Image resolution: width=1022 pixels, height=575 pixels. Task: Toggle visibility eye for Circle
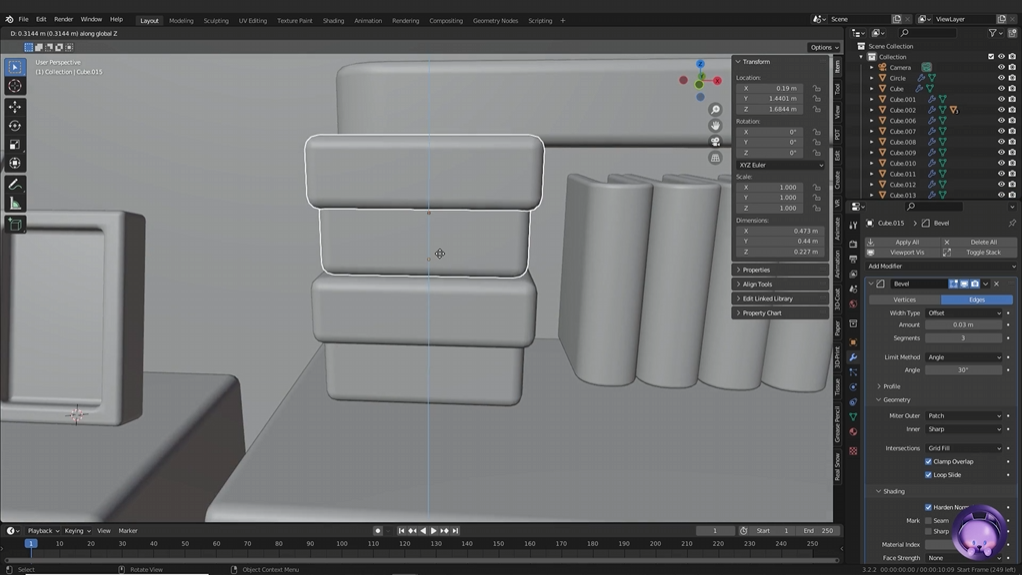point(1001,78)
